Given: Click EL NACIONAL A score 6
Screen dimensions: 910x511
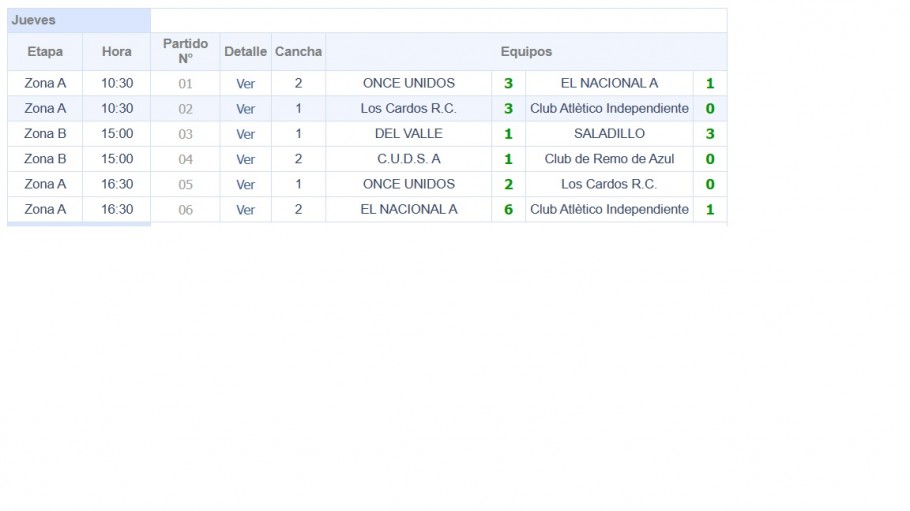Looking at the screenshot, I should pos(508,210).
